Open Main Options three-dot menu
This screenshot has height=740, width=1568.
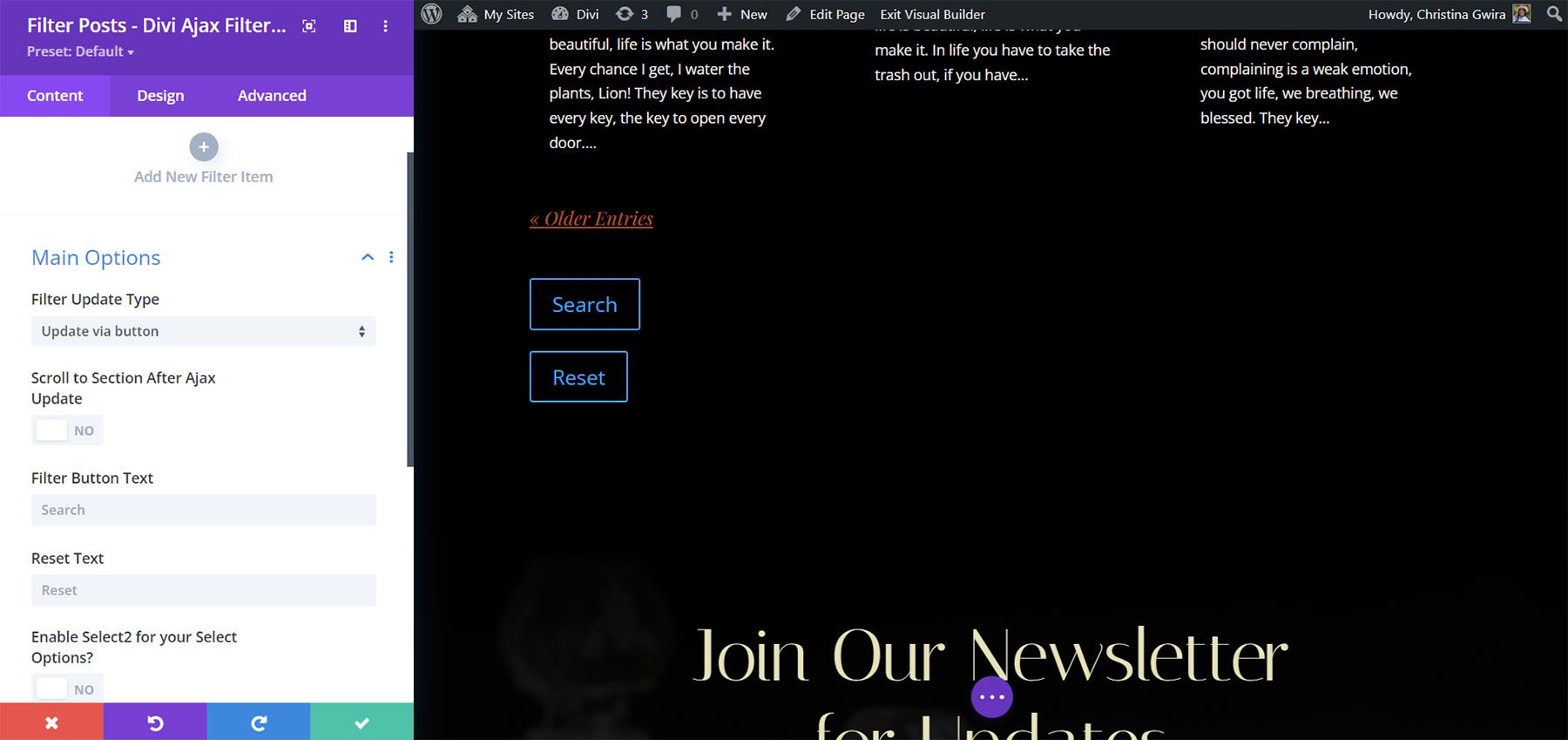(391, 257)
